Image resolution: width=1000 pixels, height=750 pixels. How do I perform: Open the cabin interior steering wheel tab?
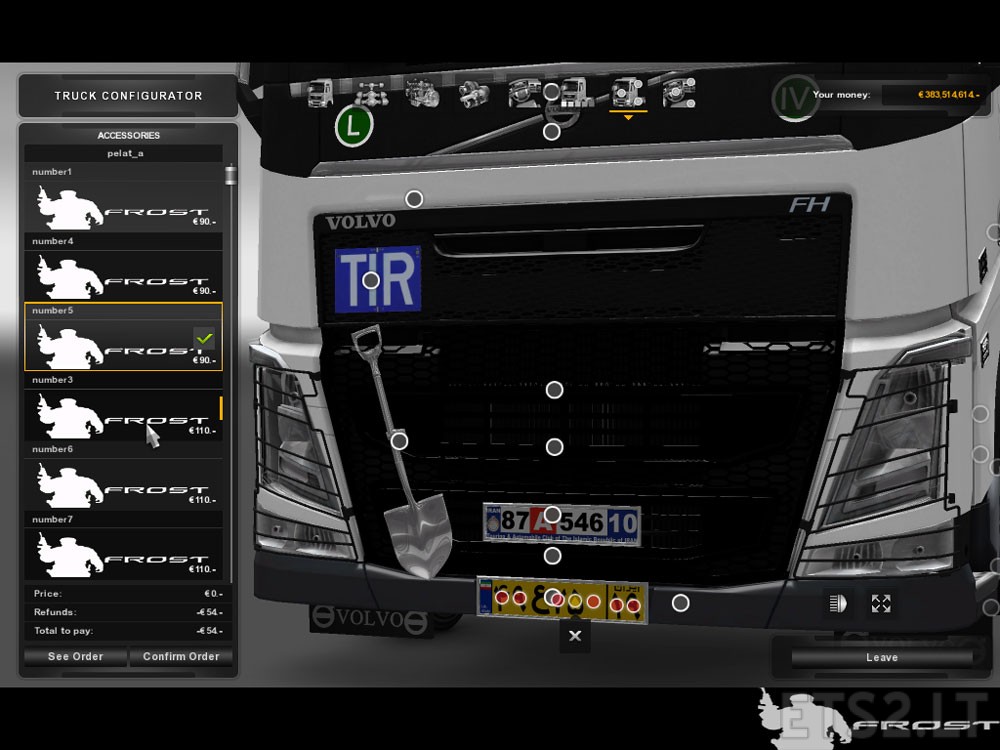(x=524, y=94)
